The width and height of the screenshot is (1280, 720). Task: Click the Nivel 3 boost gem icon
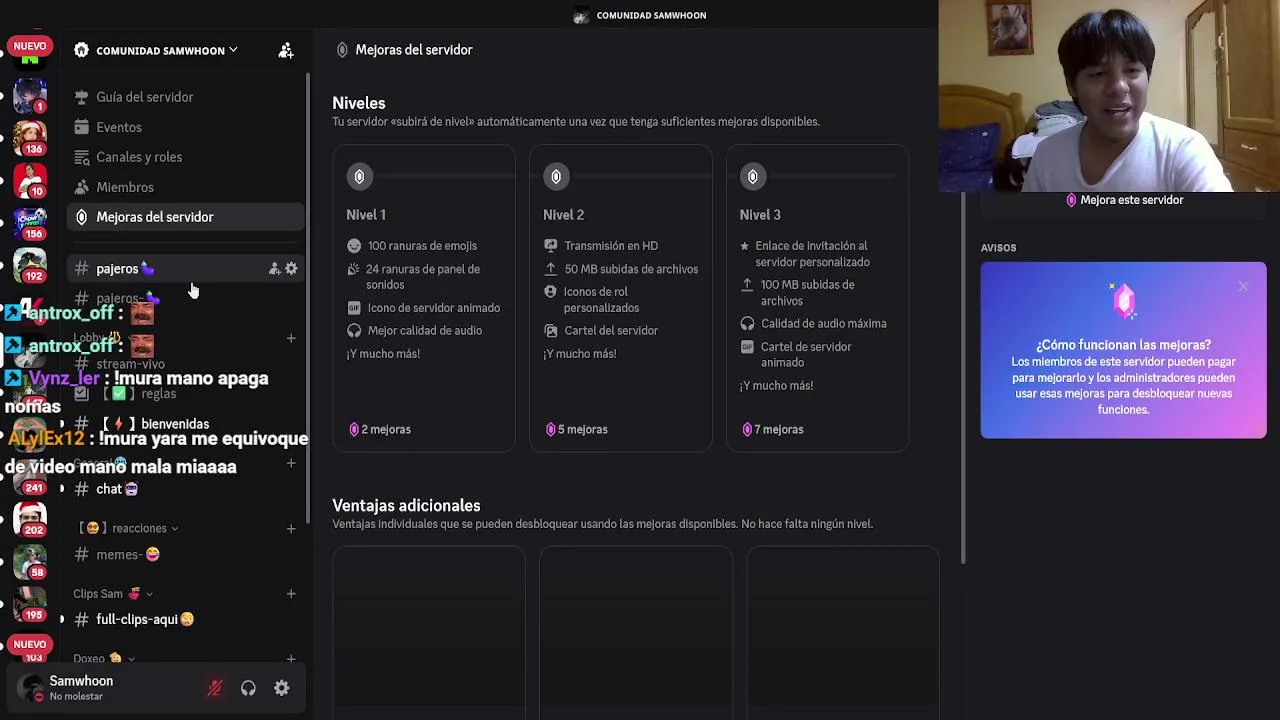(x=753, y=177)
